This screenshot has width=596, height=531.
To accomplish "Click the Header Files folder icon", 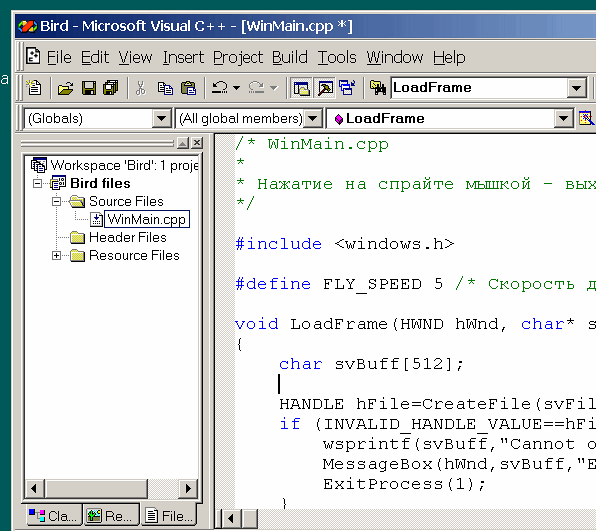I will (77, 238).
